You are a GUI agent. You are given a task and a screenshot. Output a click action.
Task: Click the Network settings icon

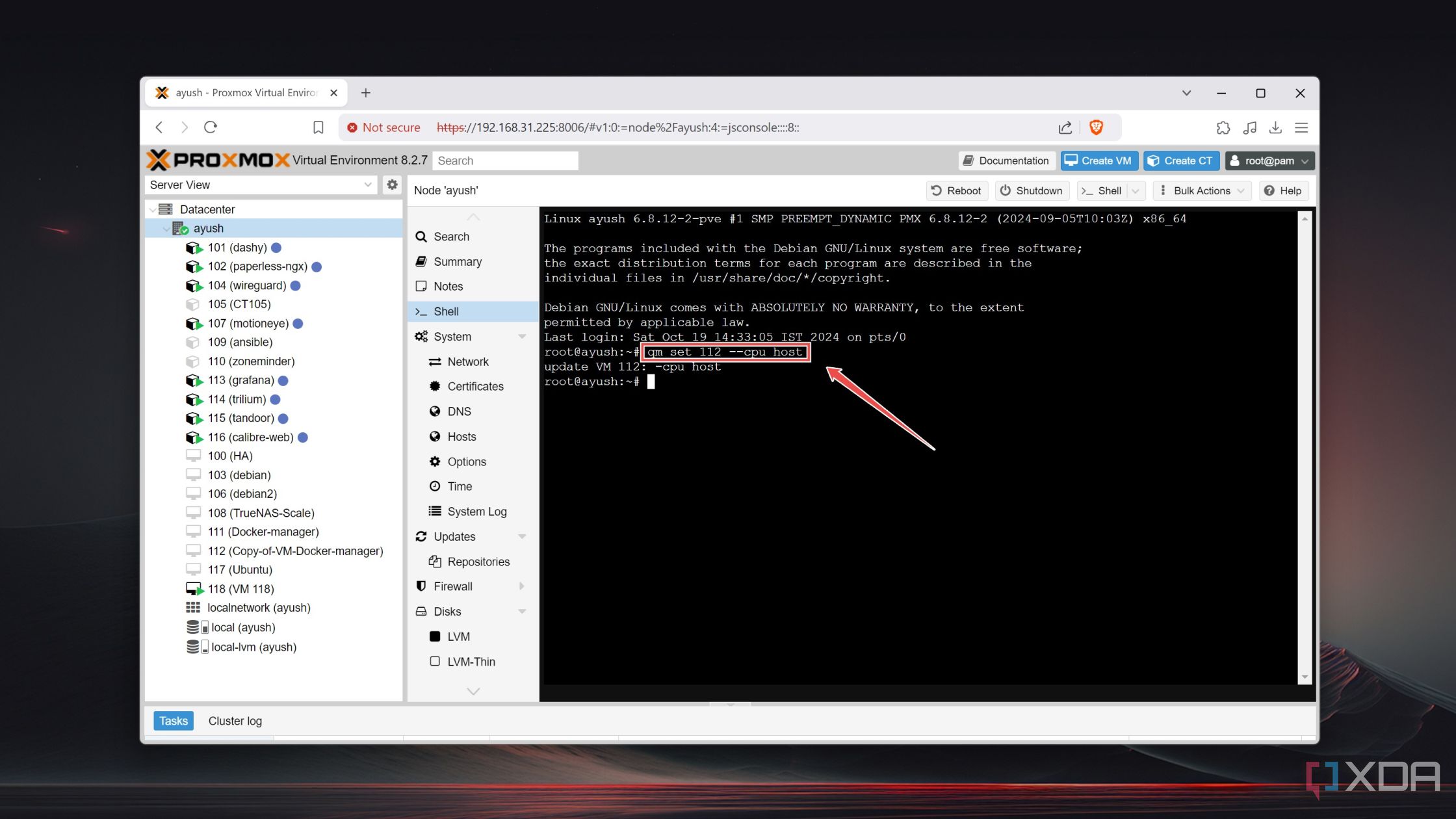pos(436,360)
